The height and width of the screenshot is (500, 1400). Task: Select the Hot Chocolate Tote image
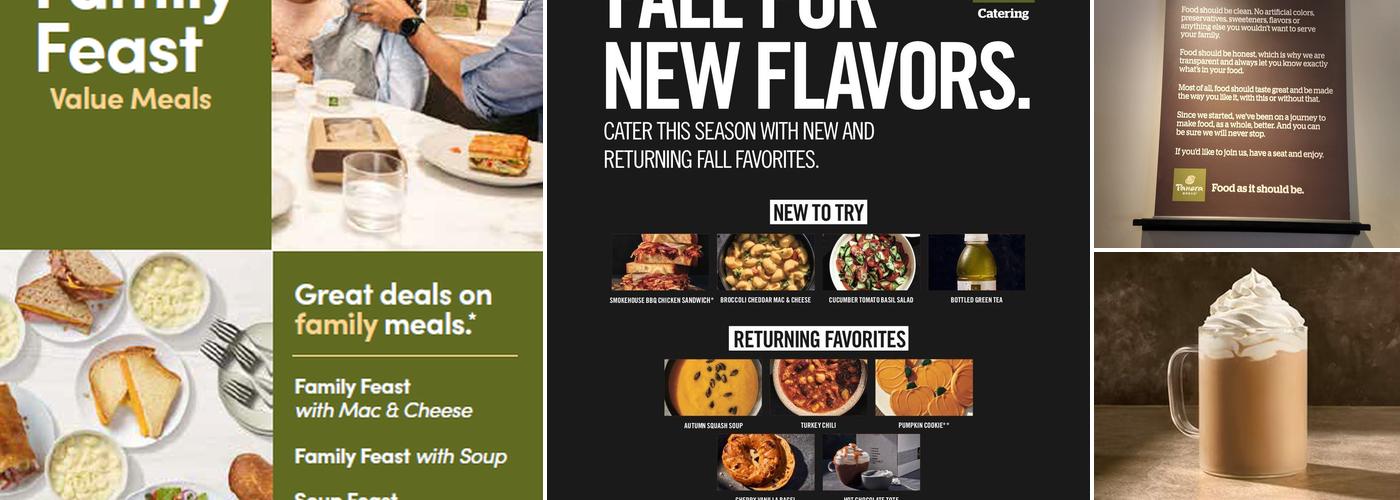pyautogui.click(x=871, y=462)
